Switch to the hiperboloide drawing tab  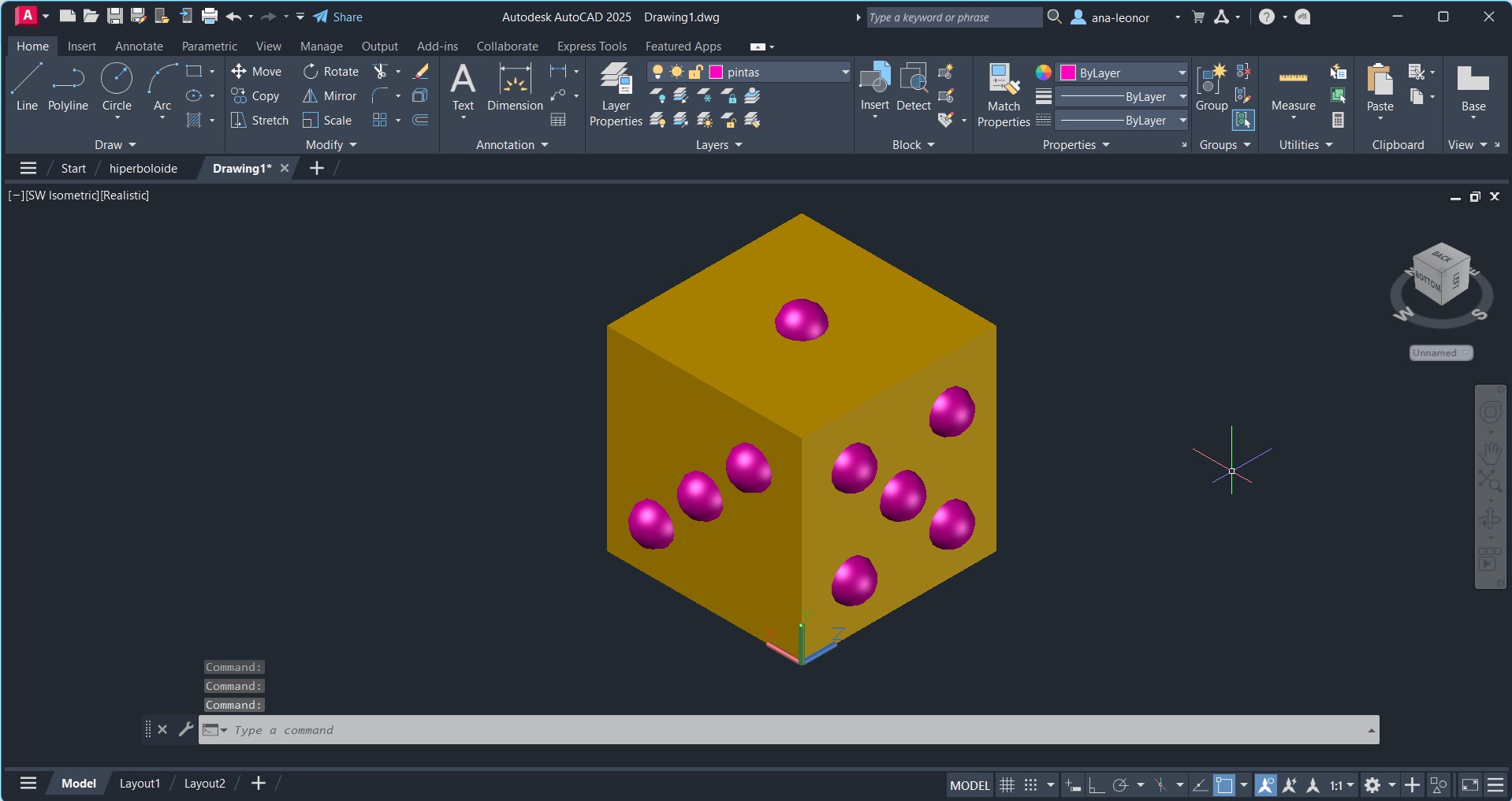pyautogui.click(x=143, y=169)
